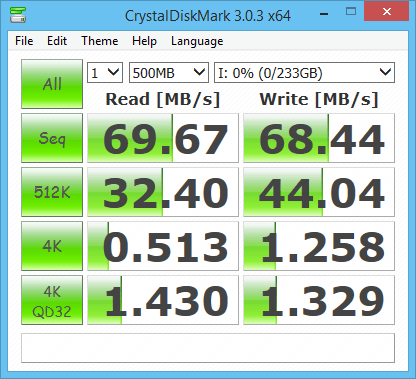Start the 512K random test

[52, 192]
